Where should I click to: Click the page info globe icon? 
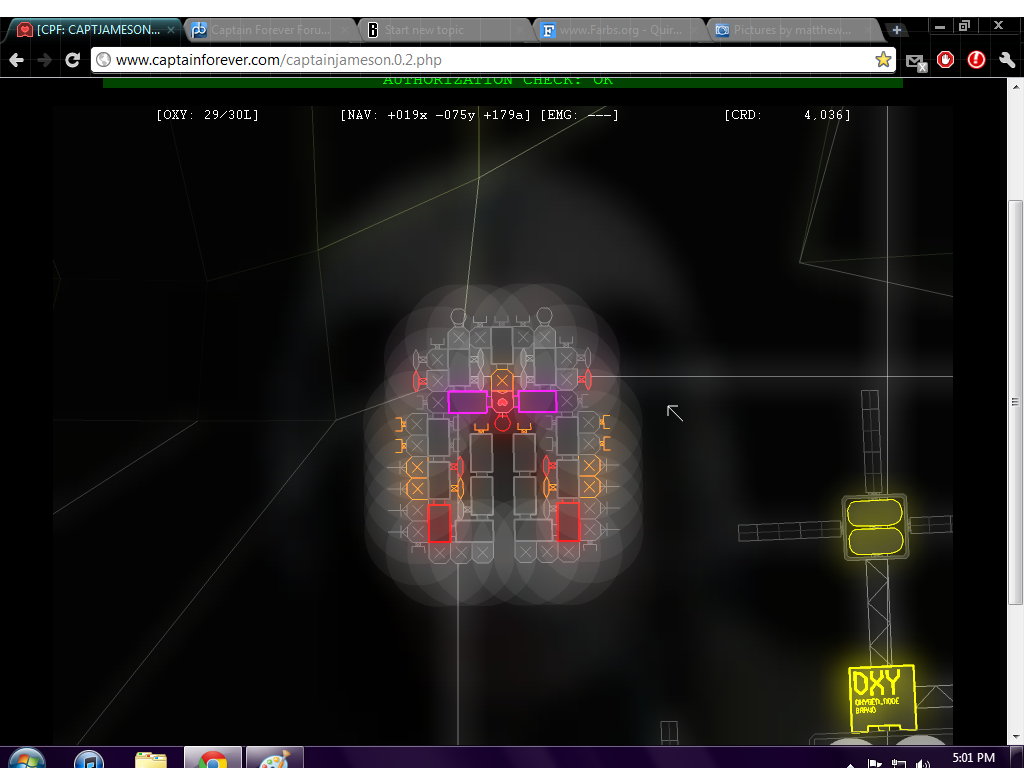[103, 60]
